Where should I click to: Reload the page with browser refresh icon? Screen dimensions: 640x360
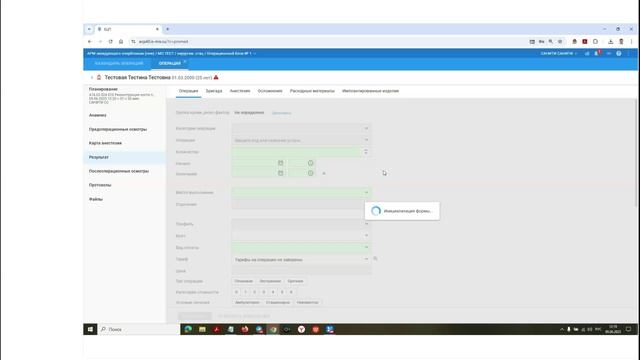[x=110, y=41]
